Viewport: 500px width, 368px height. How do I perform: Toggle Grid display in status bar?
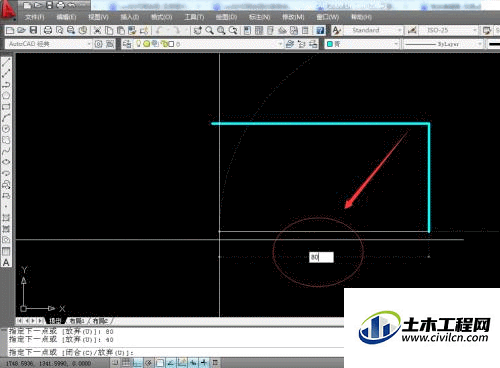(x=126, y=363)
